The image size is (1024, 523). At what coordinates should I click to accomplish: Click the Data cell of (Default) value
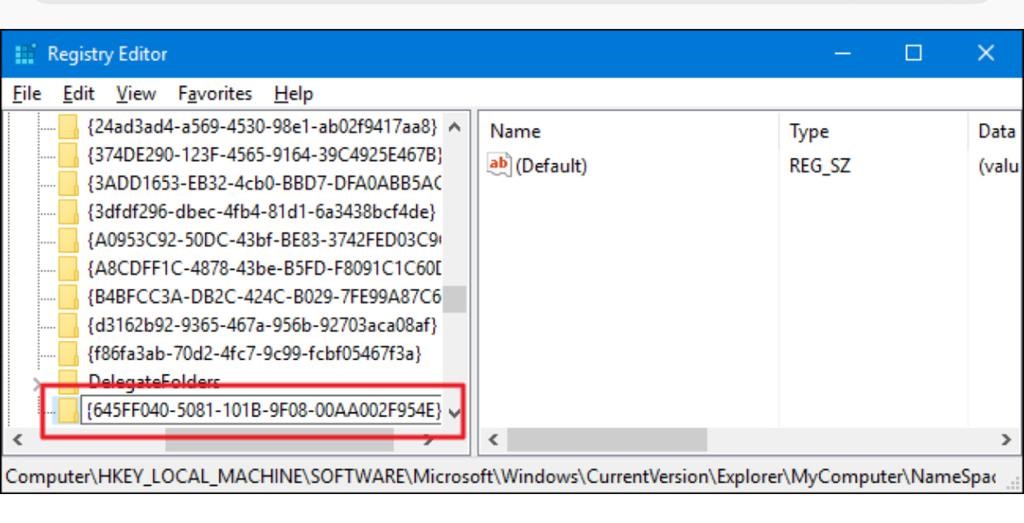click(x=999, y=166)
